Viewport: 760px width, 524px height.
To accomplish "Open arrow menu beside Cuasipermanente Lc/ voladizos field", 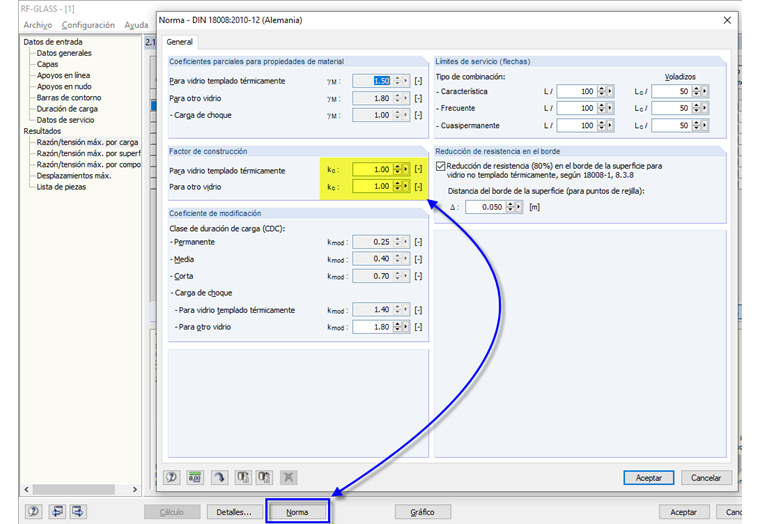I will (x=705, y=126).
